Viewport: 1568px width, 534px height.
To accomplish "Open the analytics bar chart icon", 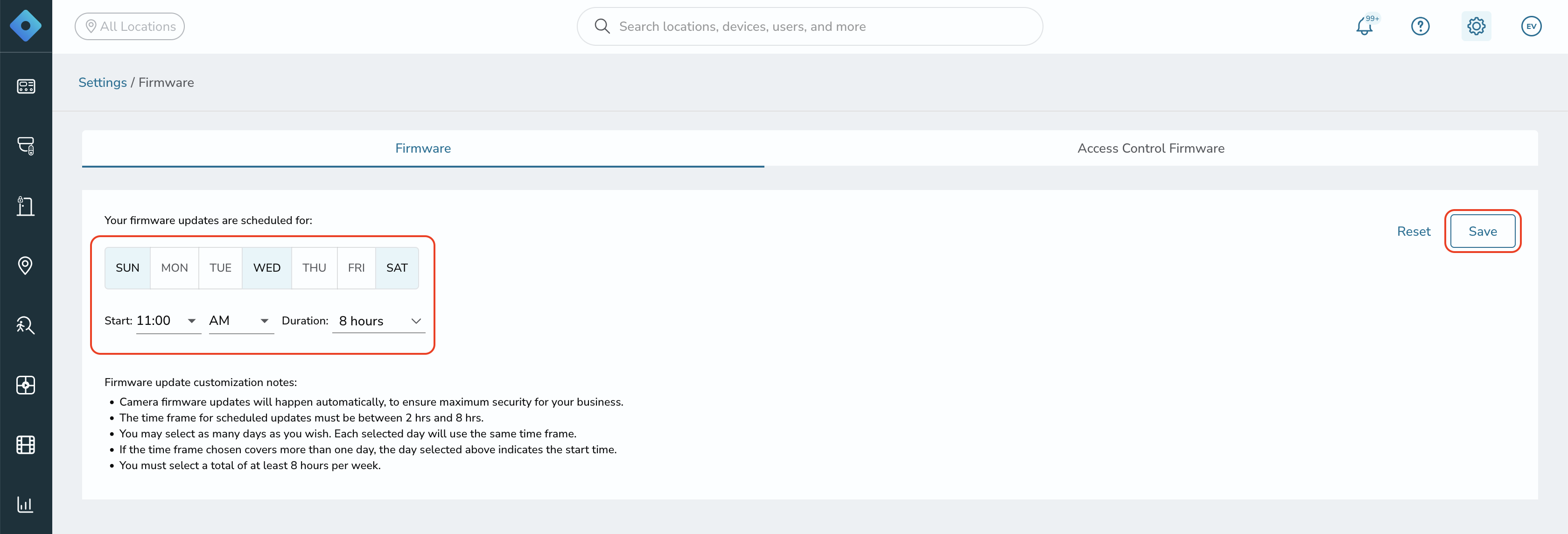I will (x=26, y=504).
